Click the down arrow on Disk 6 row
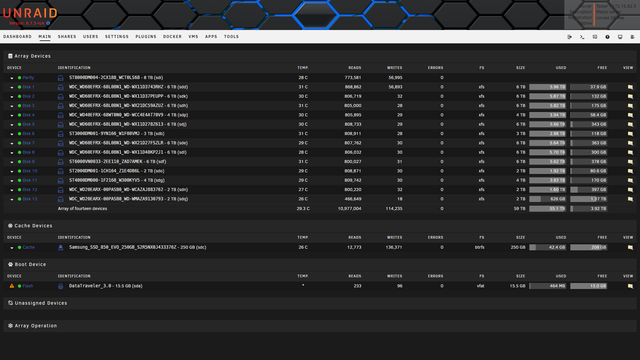Viewport: 640px width, 360px height. (12, 134)
